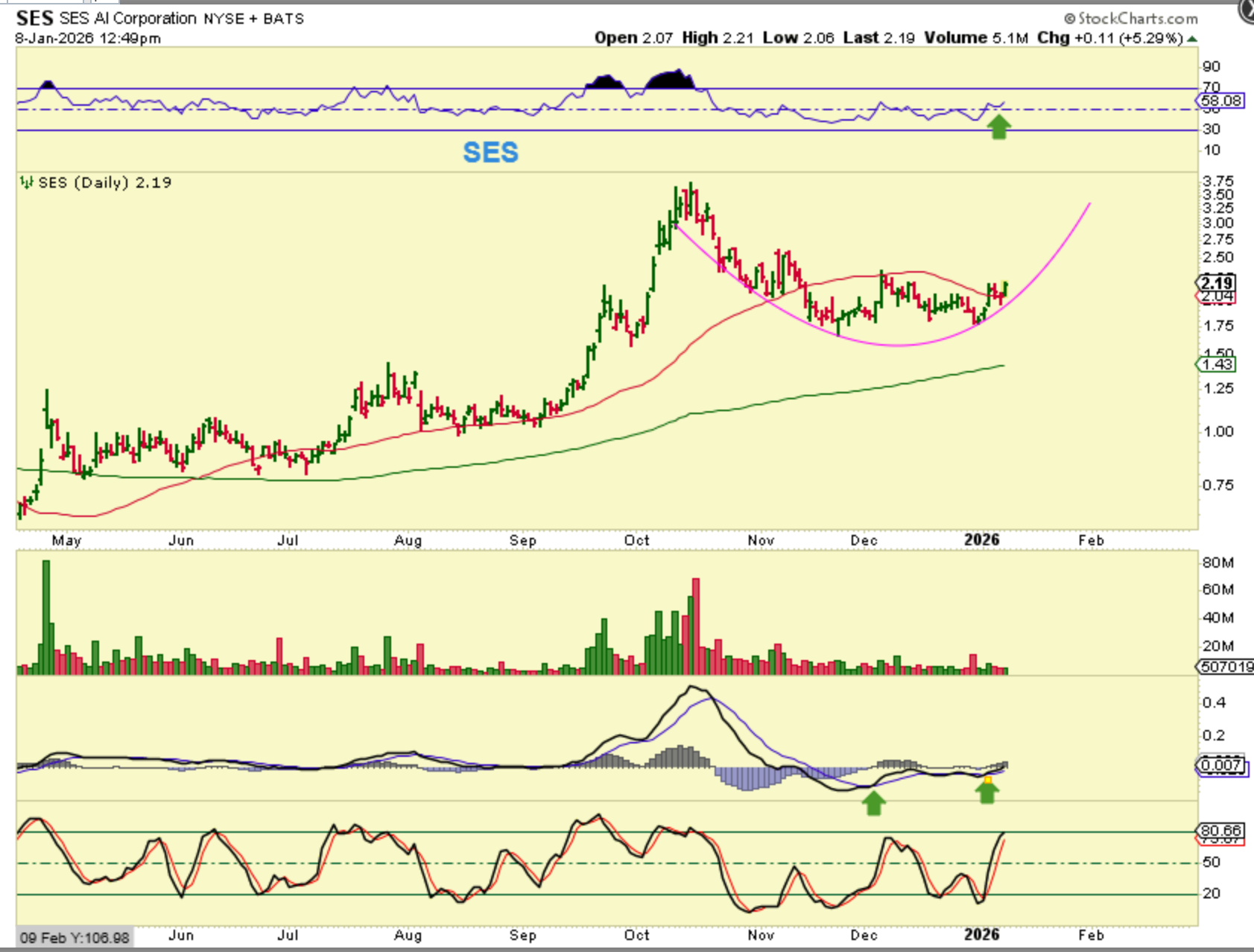
Task: Click the Dec label on the bottom date axis
Action: (x=864, y=936)
